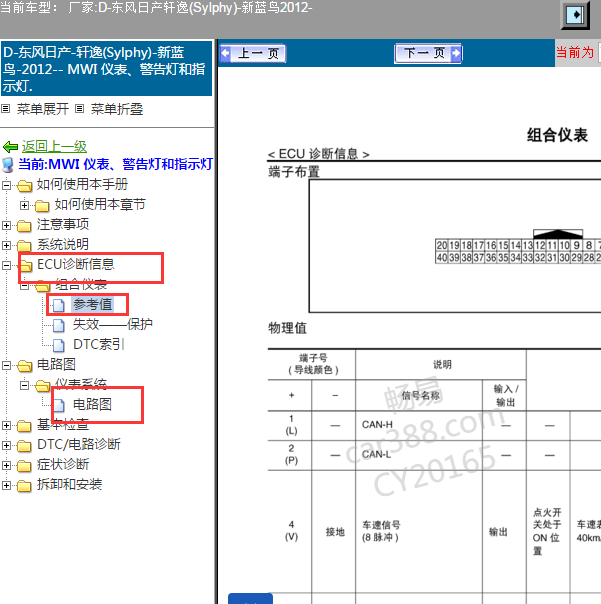Click the open folder icon of 如何使用本手册

25,186
